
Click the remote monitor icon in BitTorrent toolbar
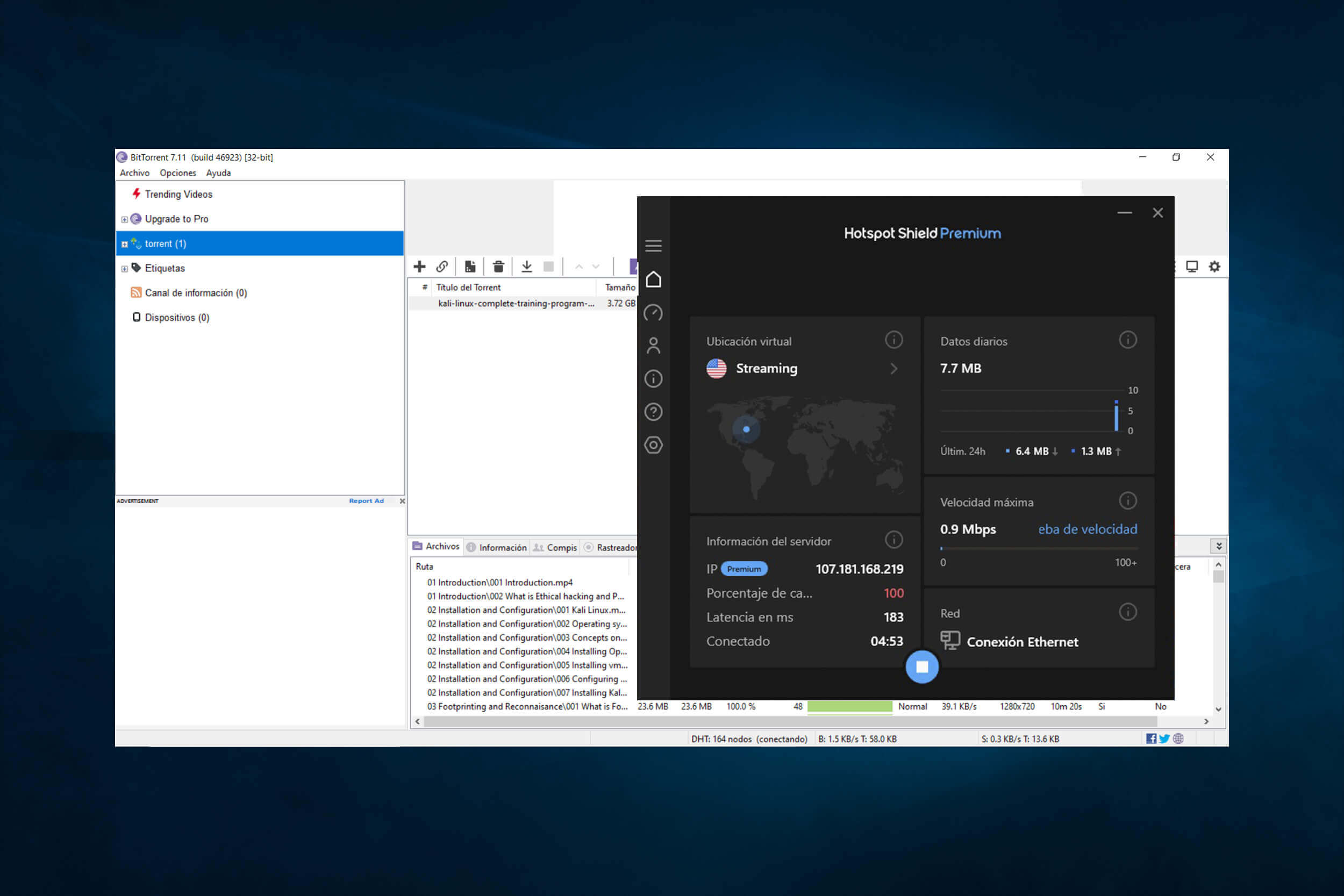tap(1192, 266)
